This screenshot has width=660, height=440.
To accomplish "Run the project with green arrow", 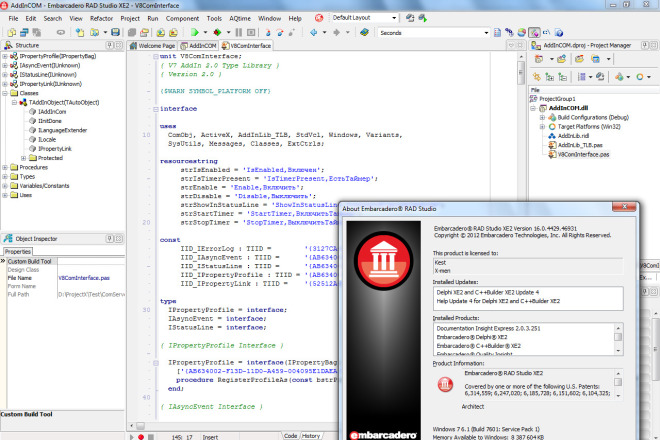I will [x=194, y=32].
